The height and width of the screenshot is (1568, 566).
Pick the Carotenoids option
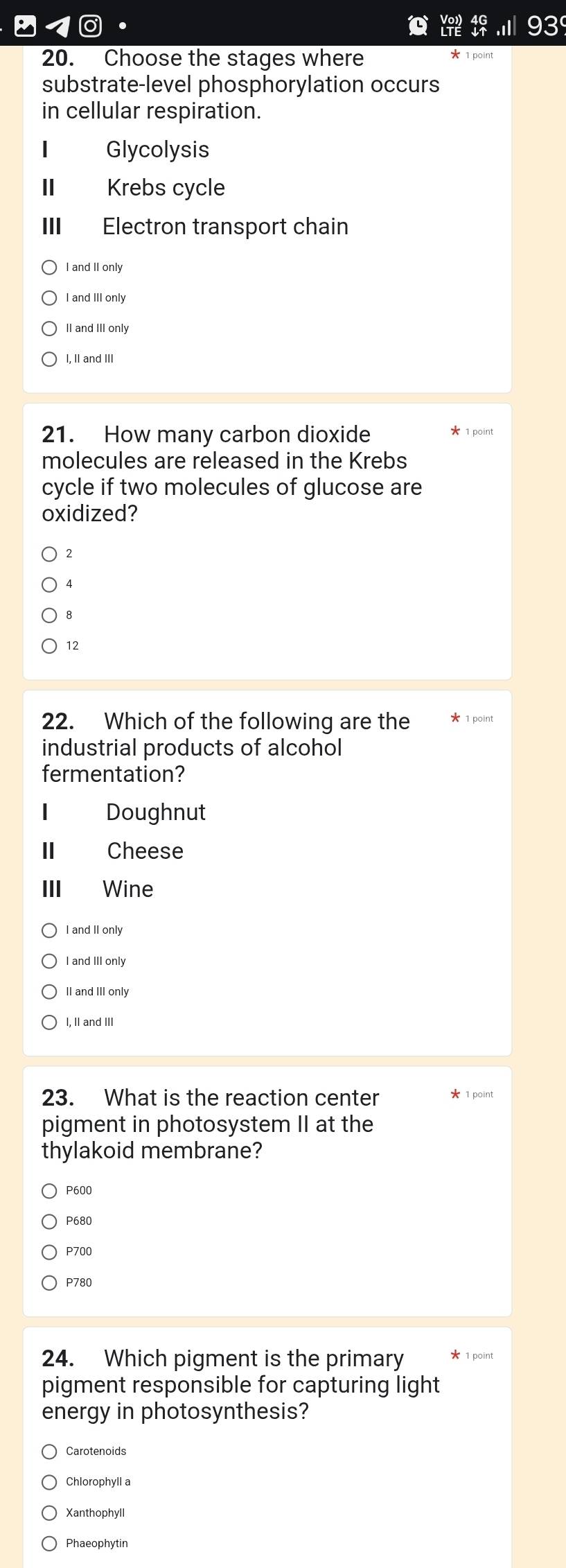(x=50, y=1451)
